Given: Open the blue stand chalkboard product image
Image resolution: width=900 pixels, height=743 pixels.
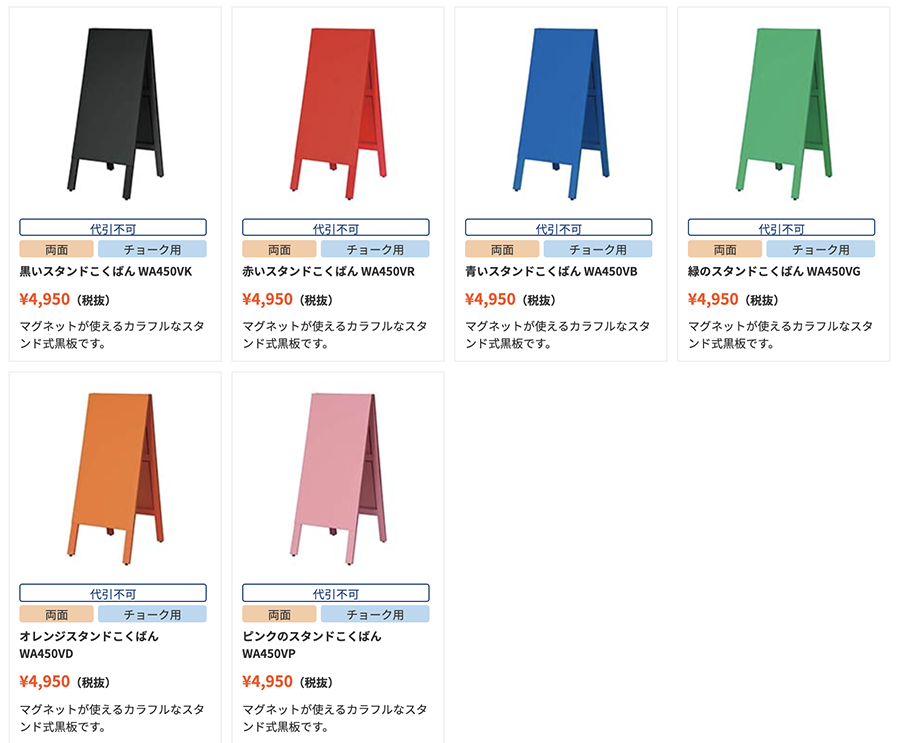Looking at the screenshot, I should (561, 114).
